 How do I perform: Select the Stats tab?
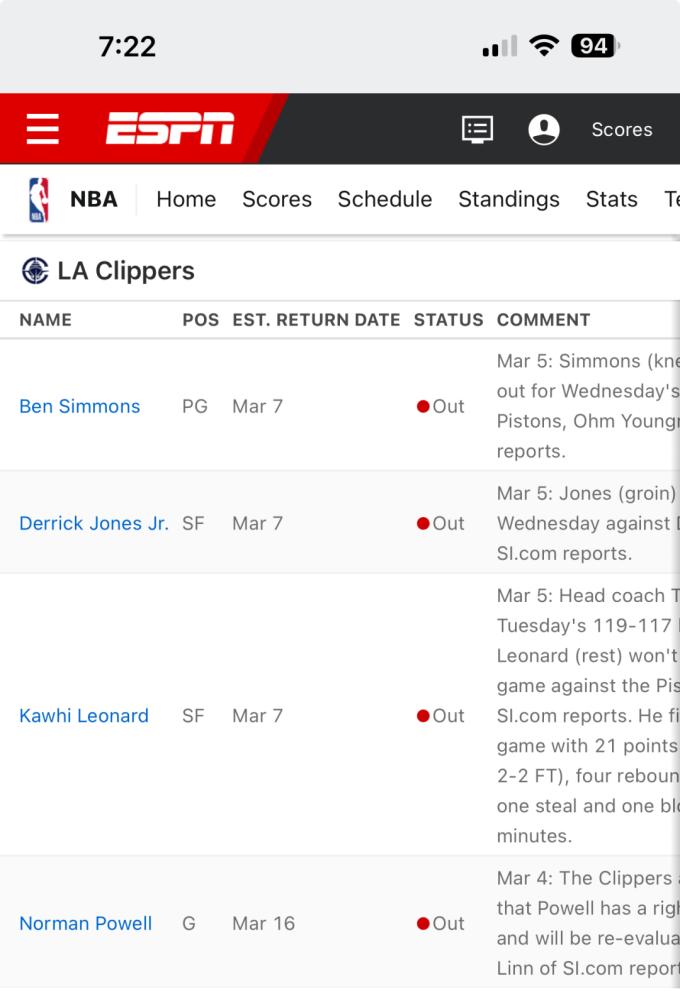tap(612, 199)
